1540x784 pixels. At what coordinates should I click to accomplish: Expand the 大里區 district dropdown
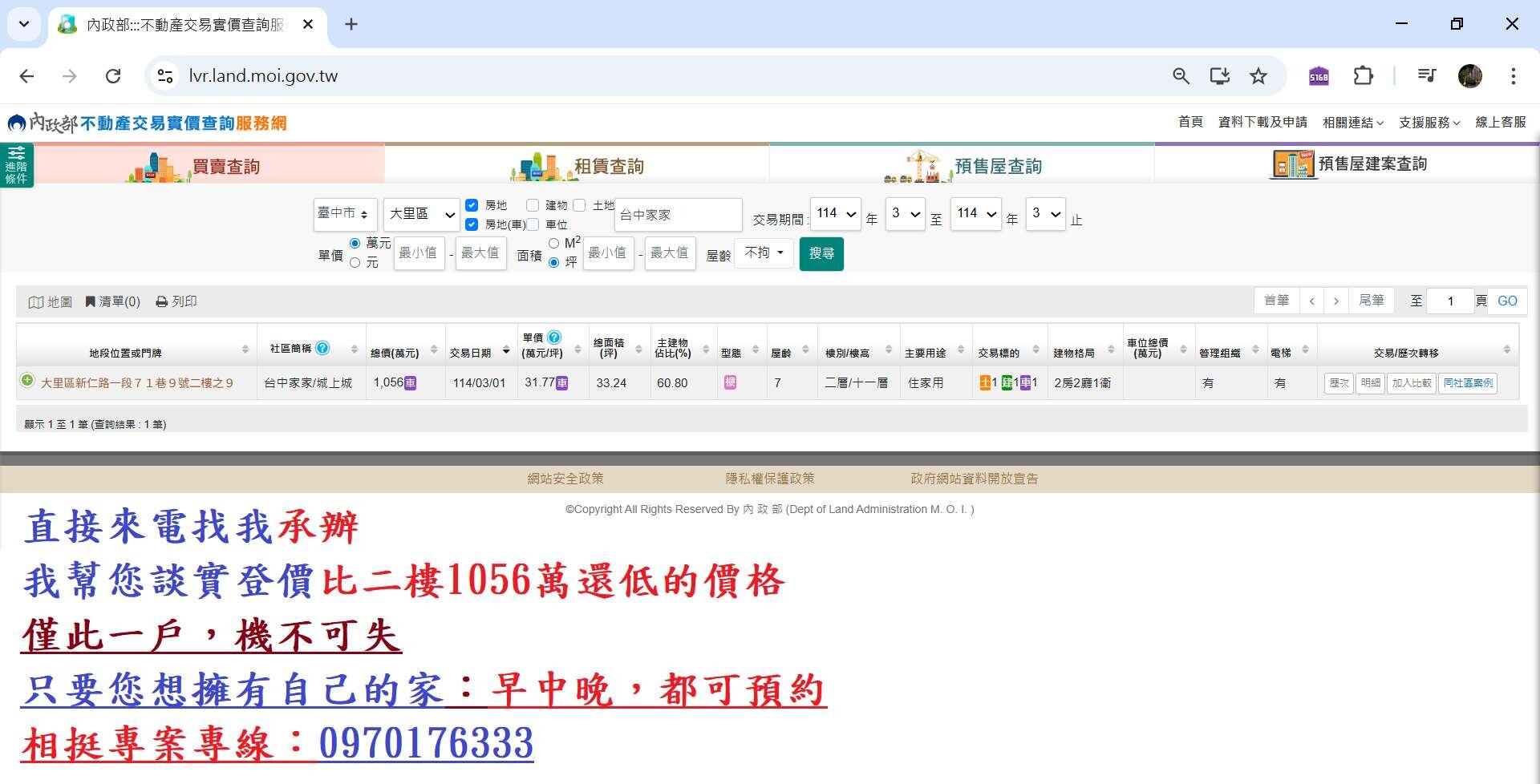coord(422,214)
